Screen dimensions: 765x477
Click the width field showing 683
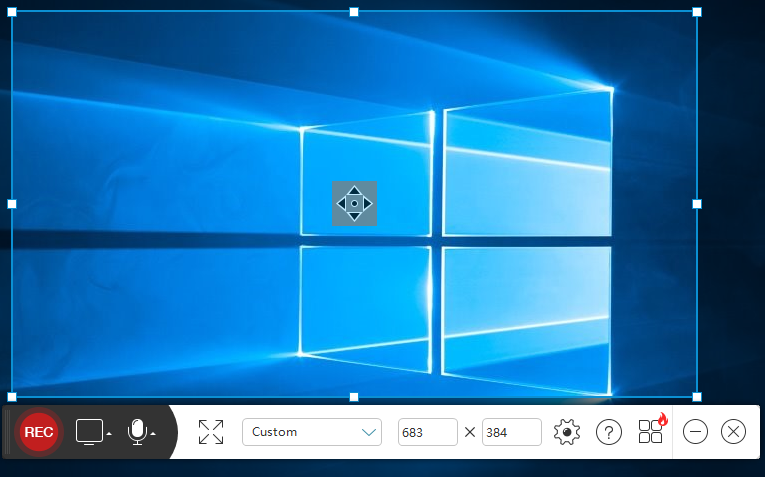(x=427, y=432)
